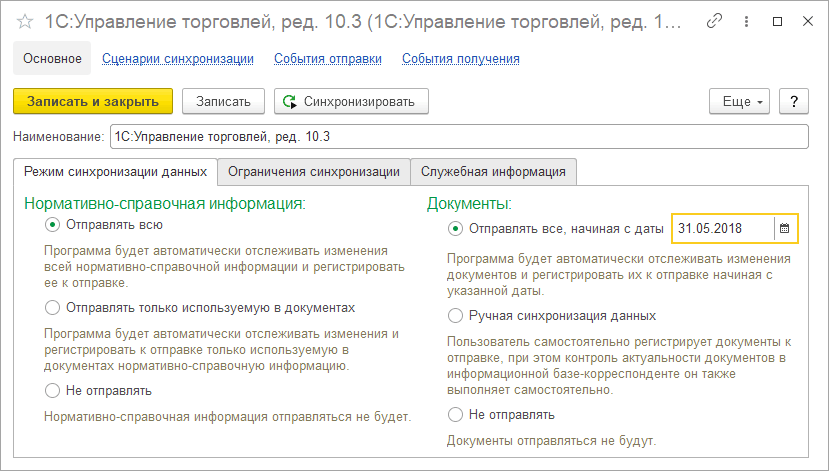This screenshot has height=471, width=829.
Task: Select the Основное navigation tab
Action: click(52, 58)
